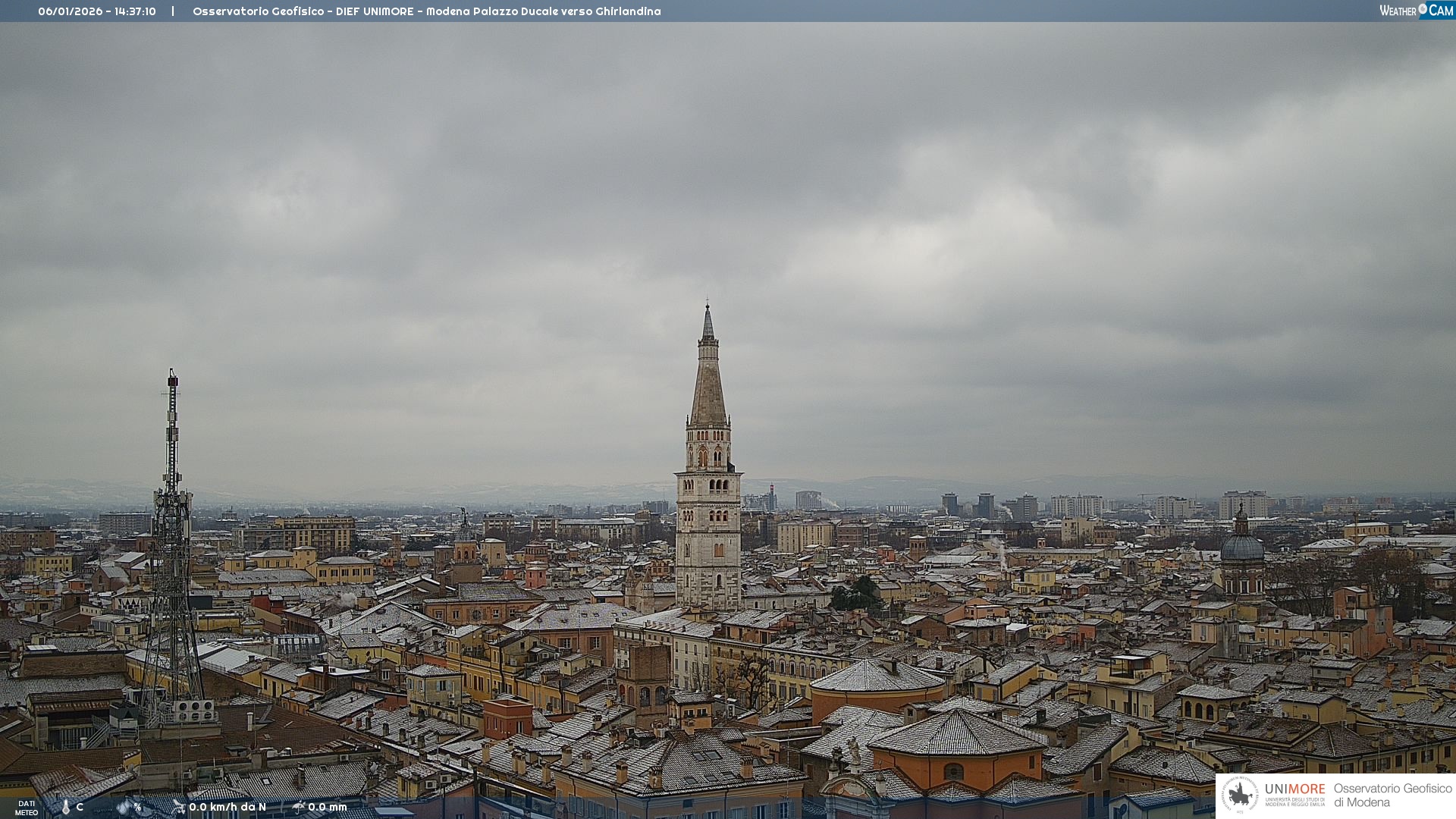
Task: Click Osservatorio Geofisico di Modena text
Action: (x=1392, y=795)
